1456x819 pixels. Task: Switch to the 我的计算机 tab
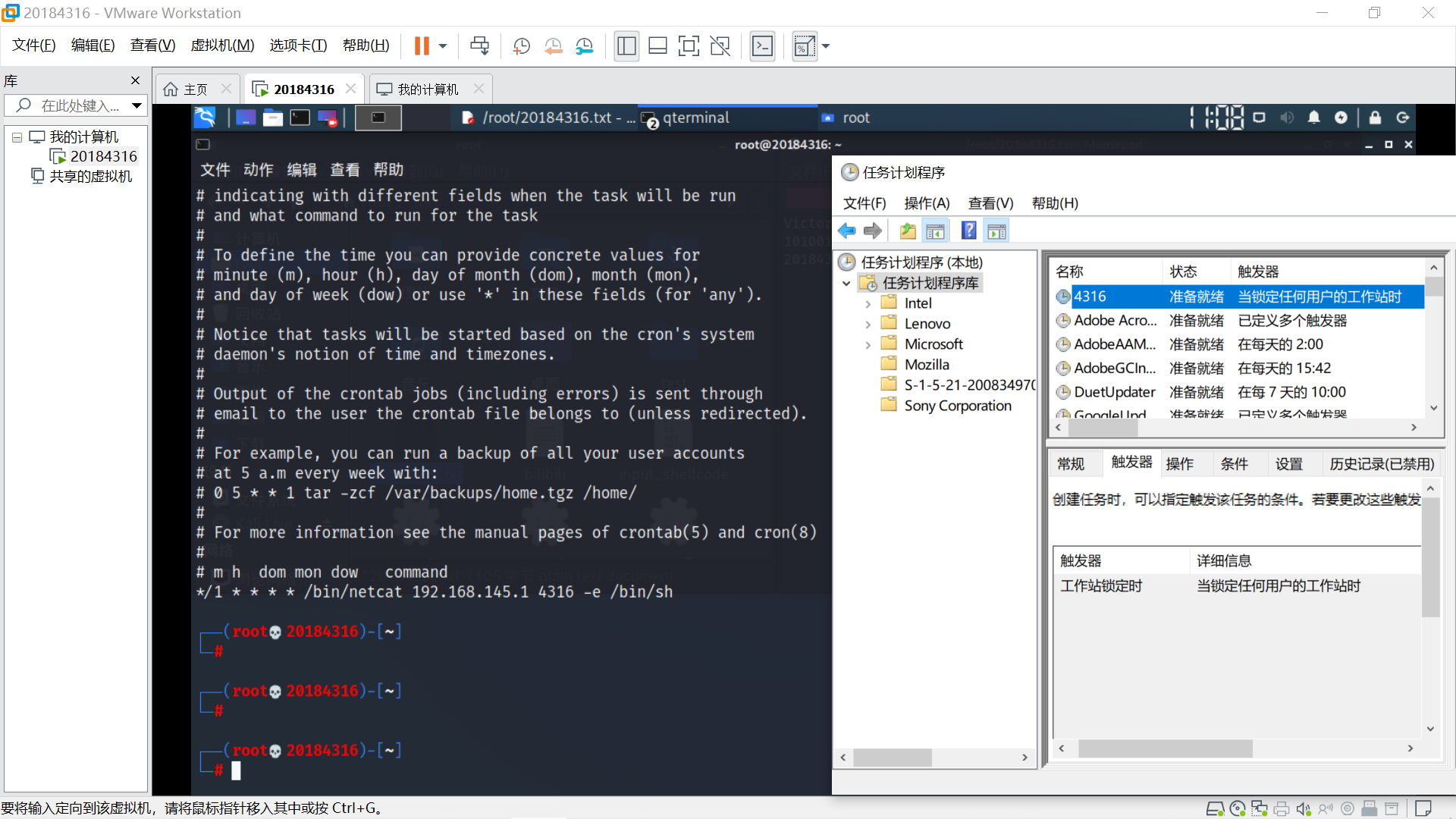click(427, 89)
